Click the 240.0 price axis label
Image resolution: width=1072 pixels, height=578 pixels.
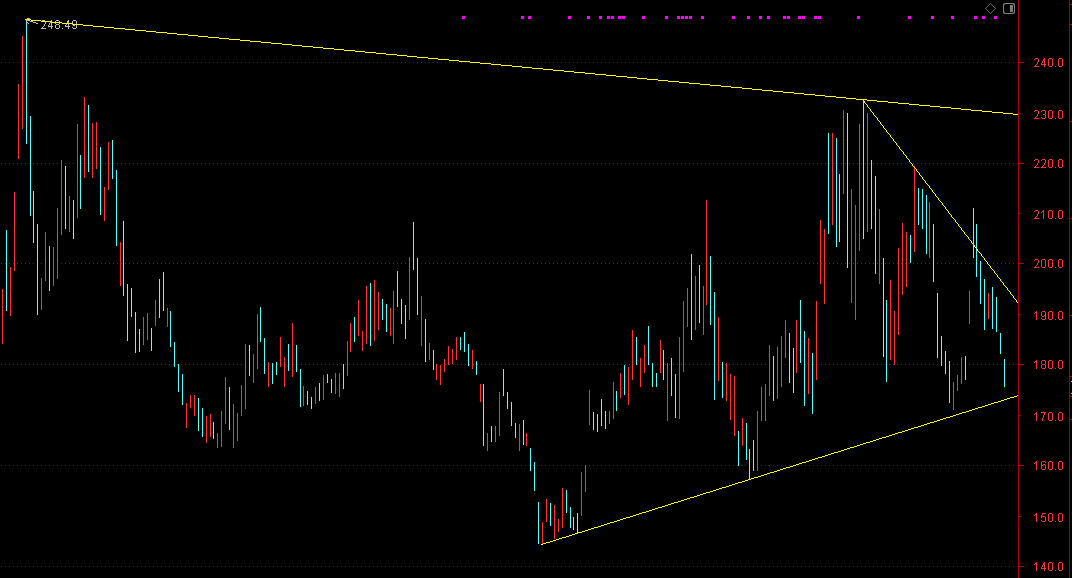pos(1048,63)
